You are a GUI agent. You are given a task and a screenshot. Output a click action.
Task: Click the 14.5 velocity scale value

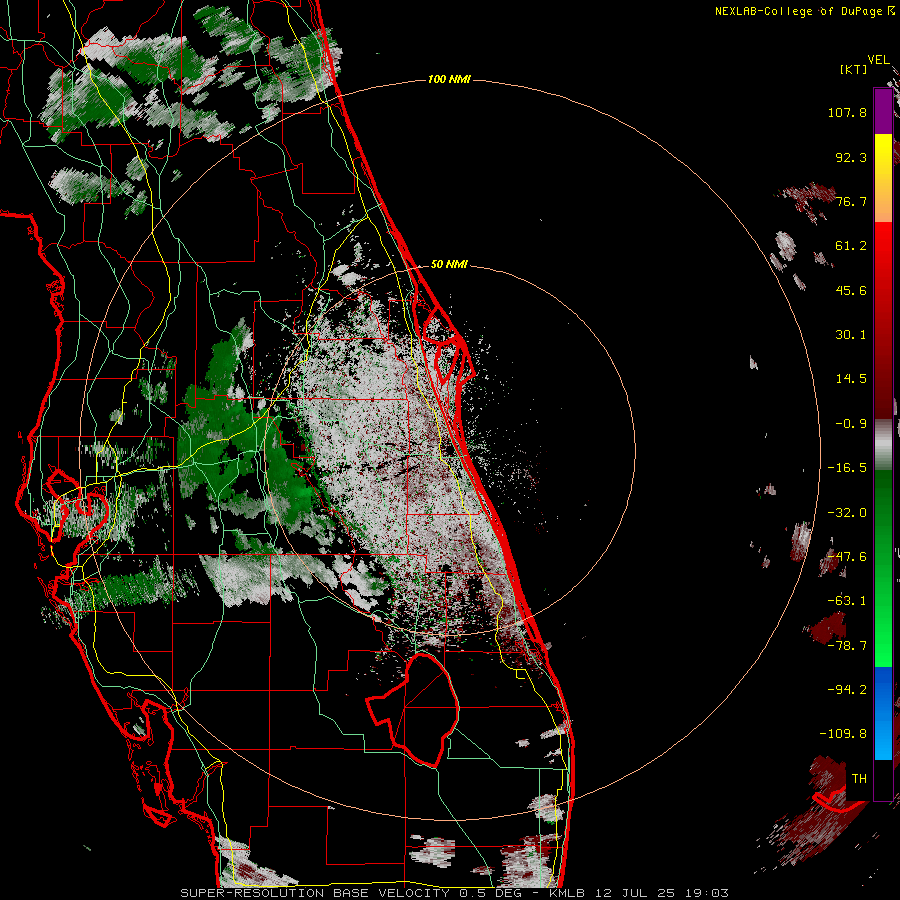(x=851, y=379)
